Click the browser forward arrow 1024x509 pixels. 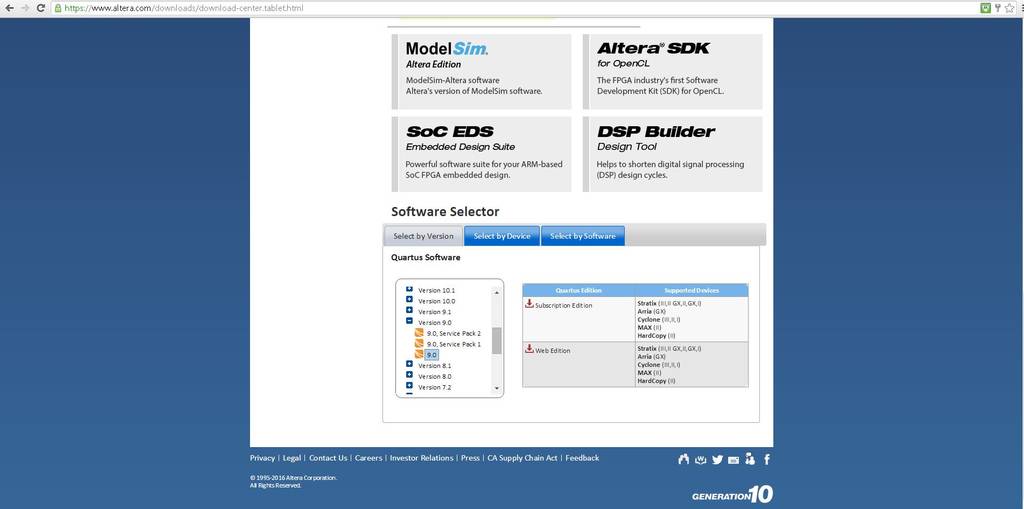click(25, 8)
